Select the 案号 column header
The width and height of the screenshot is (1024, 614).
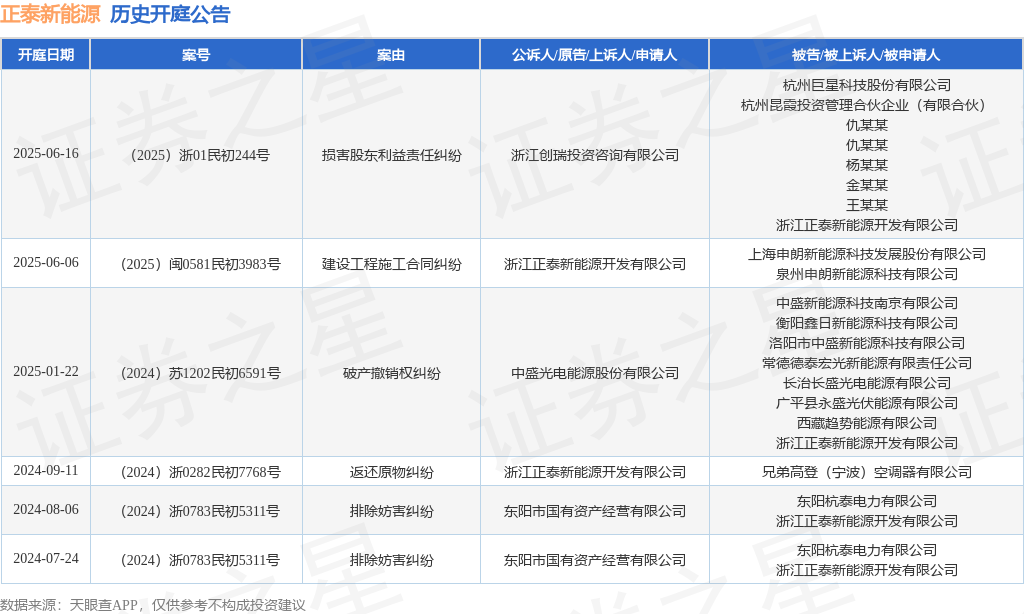pos(196,55)
